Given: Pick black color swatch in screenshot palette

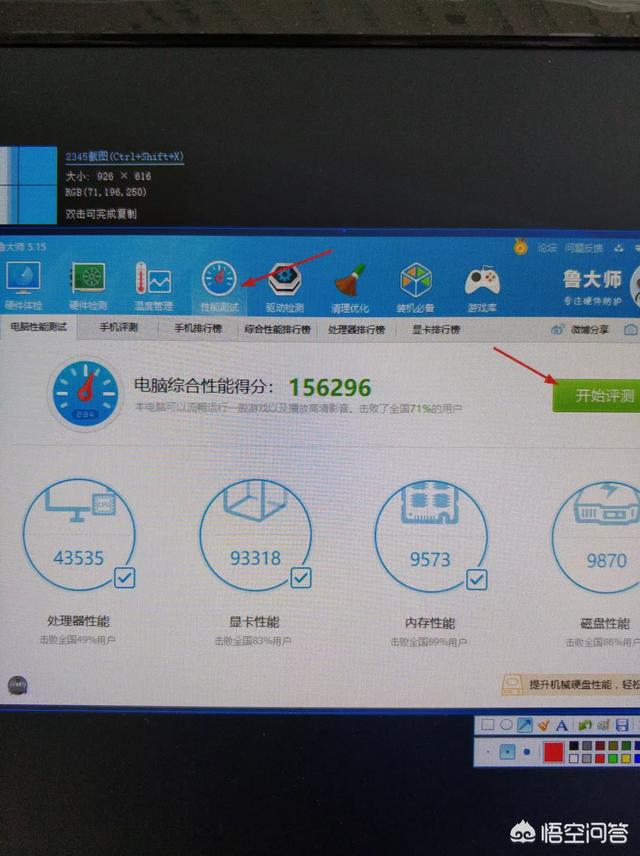Looking at the screenshot, I should coord(573,745).
